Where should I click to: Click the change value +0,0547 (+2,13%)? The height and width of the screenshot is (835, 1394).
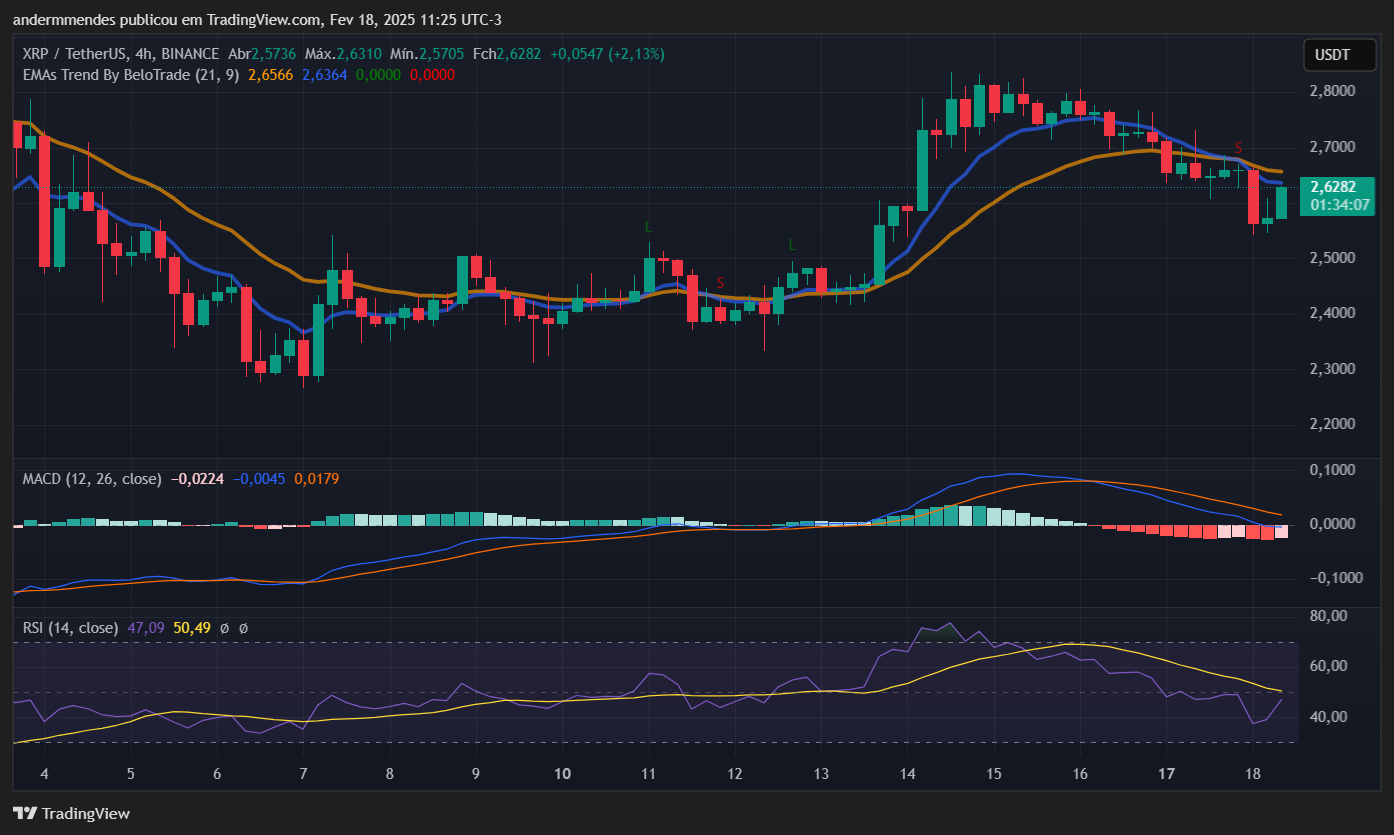pyautogui.click(x=607, y=53)
